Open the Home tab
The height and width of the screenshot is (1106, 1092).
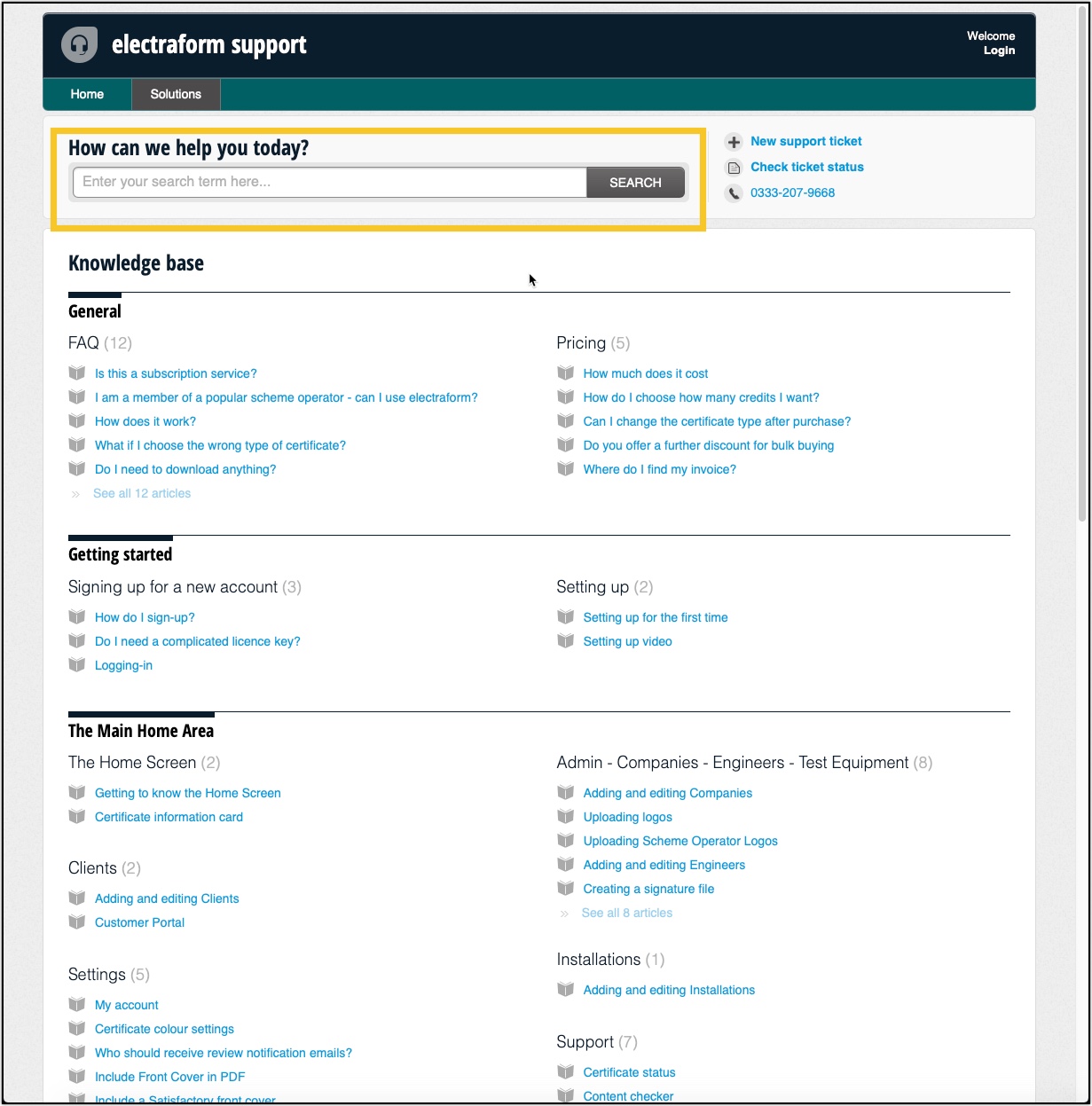point(87,94)
